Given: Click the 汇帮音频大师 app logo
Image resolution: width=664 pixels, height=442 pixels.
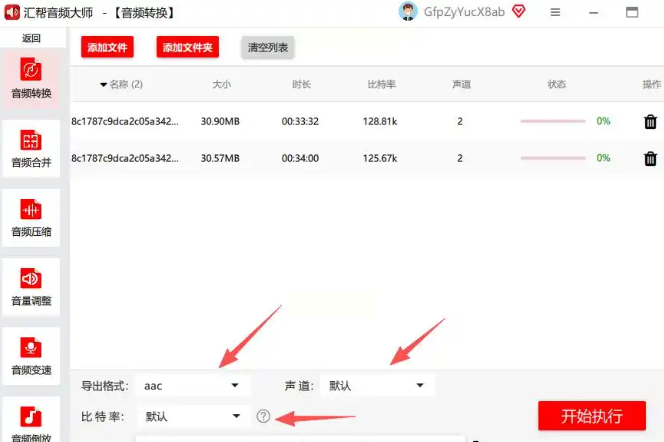Looking at the screenshot, I should (x=12, y=12).
